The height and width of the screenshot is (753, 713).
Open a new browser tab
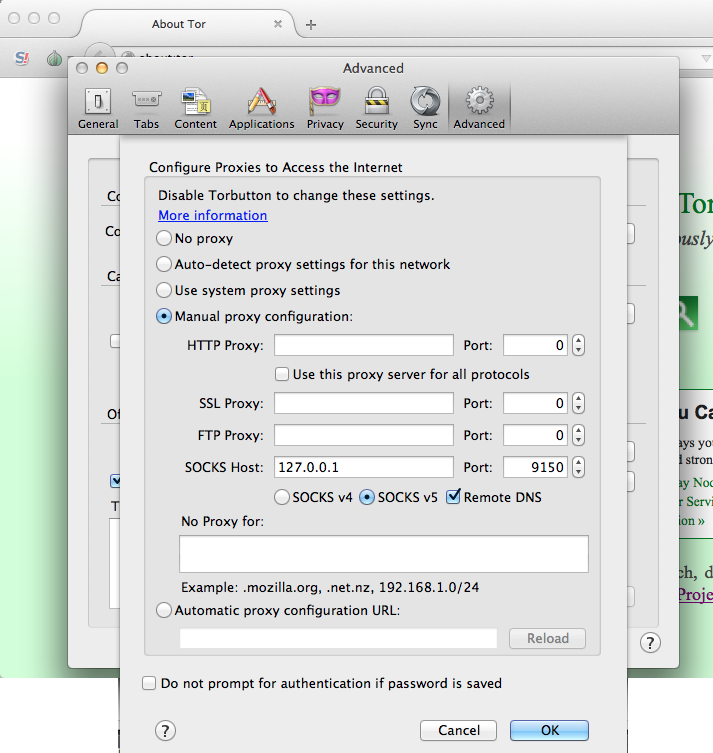pyautogui.click(x=311, y=24)
